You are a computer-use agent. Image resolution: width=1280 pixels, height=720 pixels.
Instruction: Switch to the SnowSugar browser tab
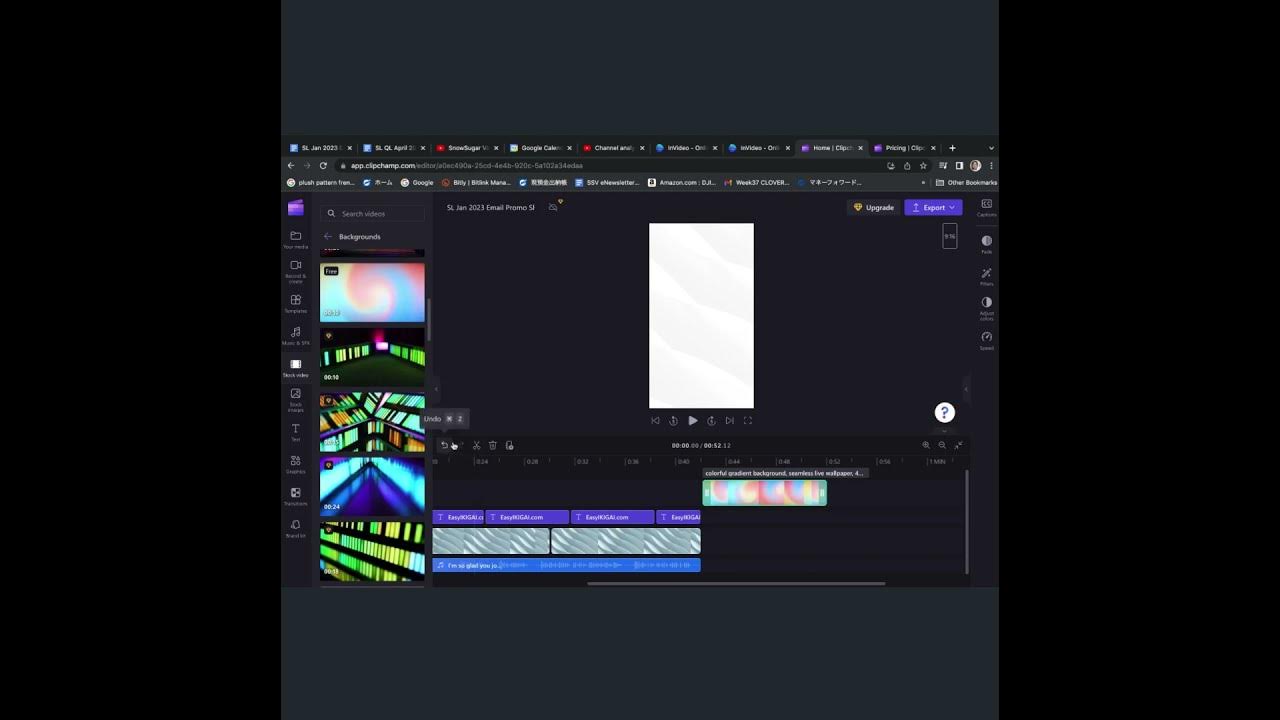click(x=466, y=148)
